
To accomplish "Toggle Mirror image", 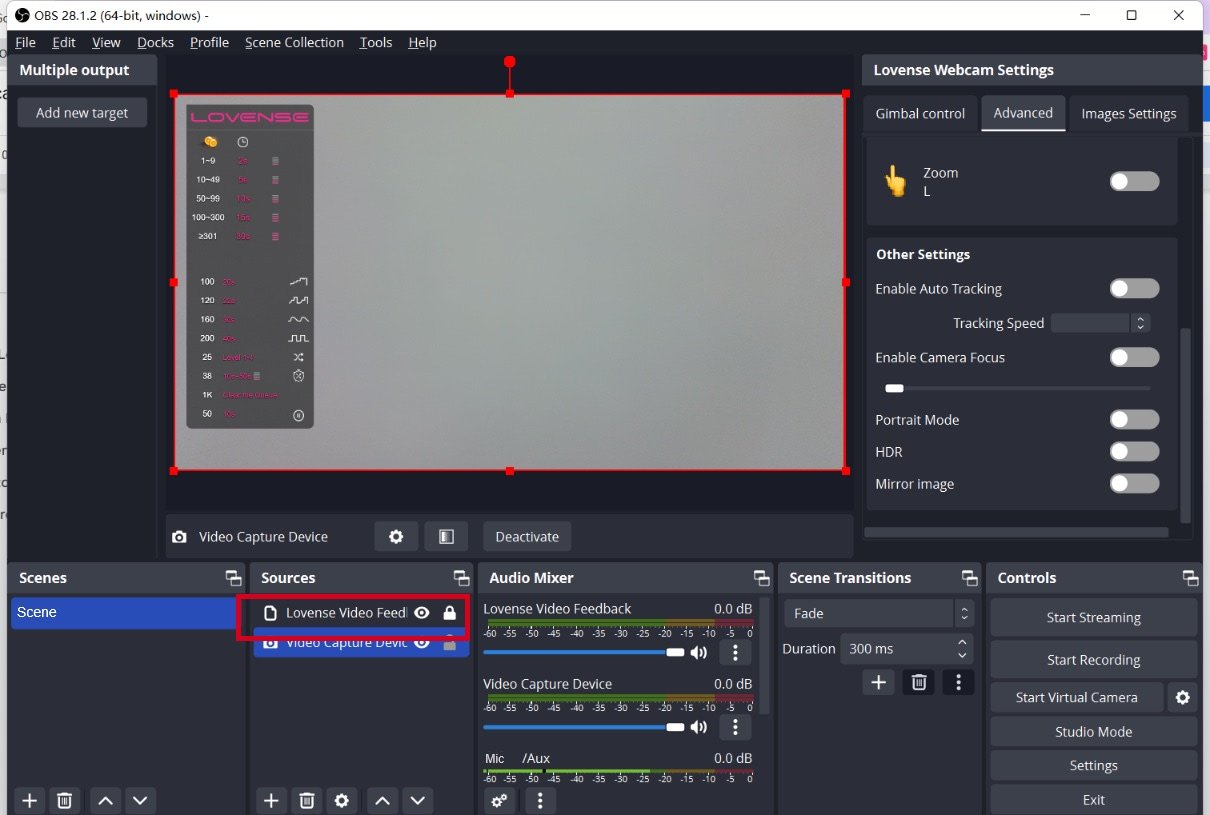I will coord(1135,483).
